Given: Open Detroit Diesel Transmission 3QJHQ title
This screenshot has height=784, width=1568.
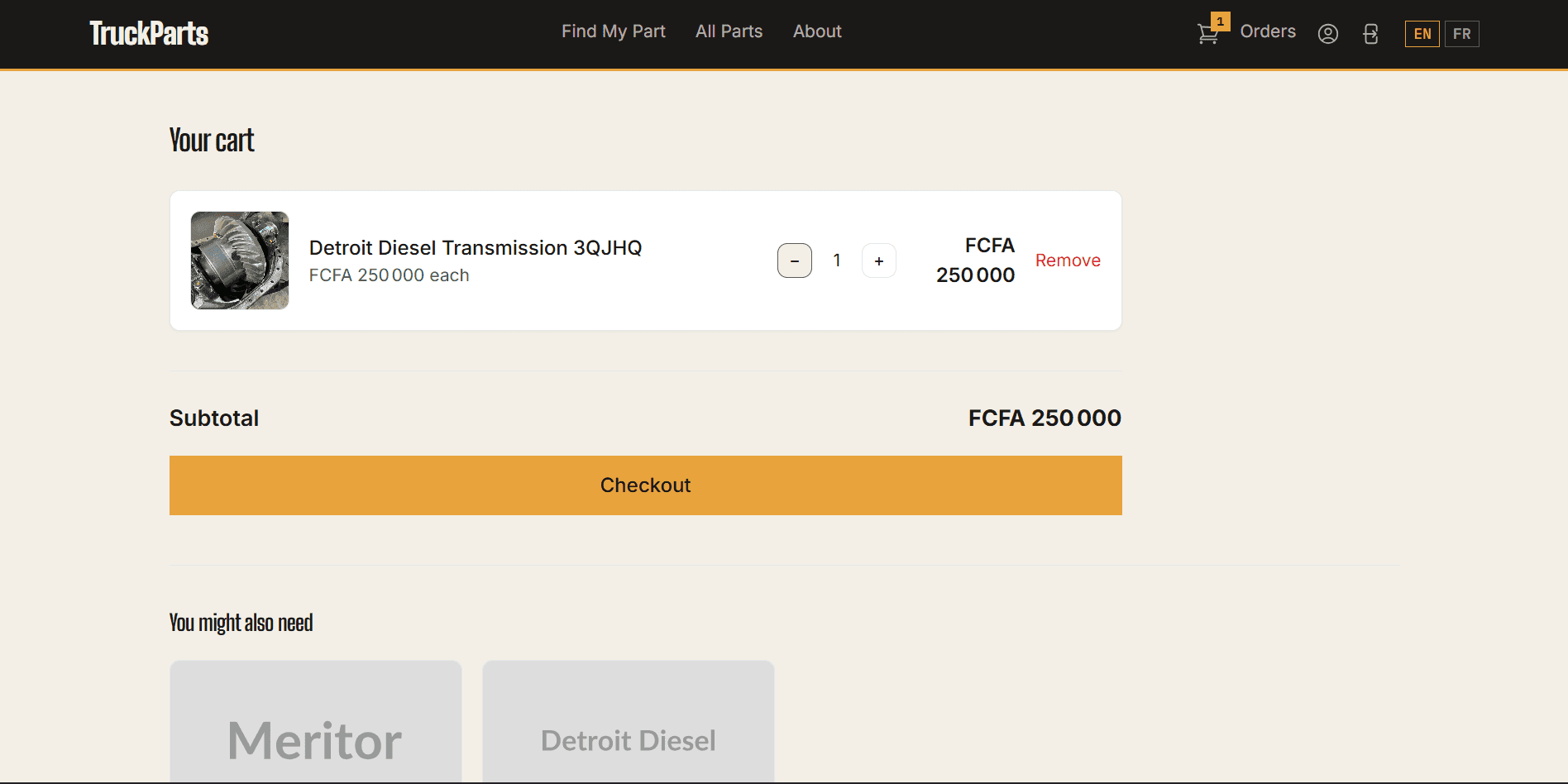Looking at the screenshot, I should (x=476, y=248).
